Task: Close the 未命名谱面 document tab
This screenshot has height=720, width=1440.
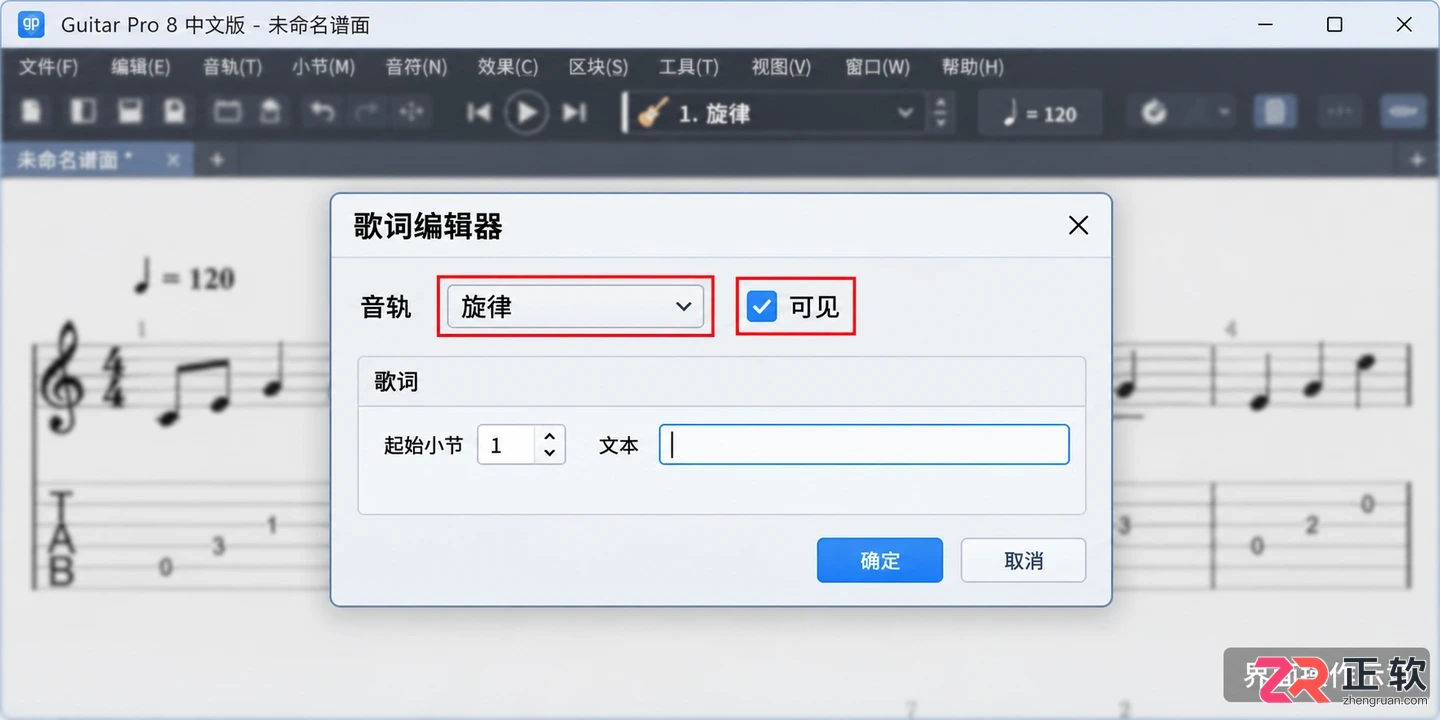Action: 173,159
